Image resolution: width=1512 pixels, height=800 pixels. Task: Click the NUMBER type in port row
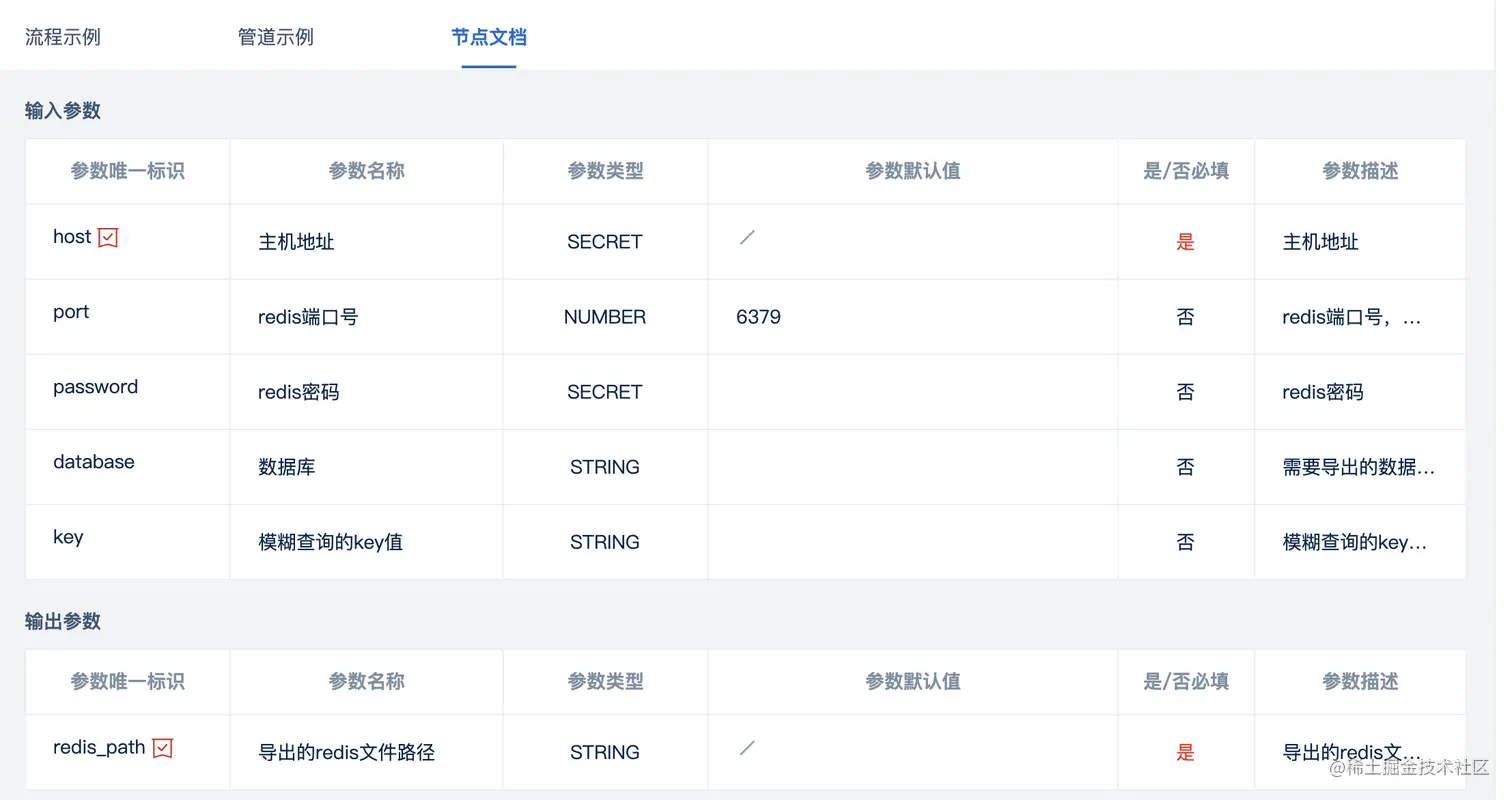(605, 317)
